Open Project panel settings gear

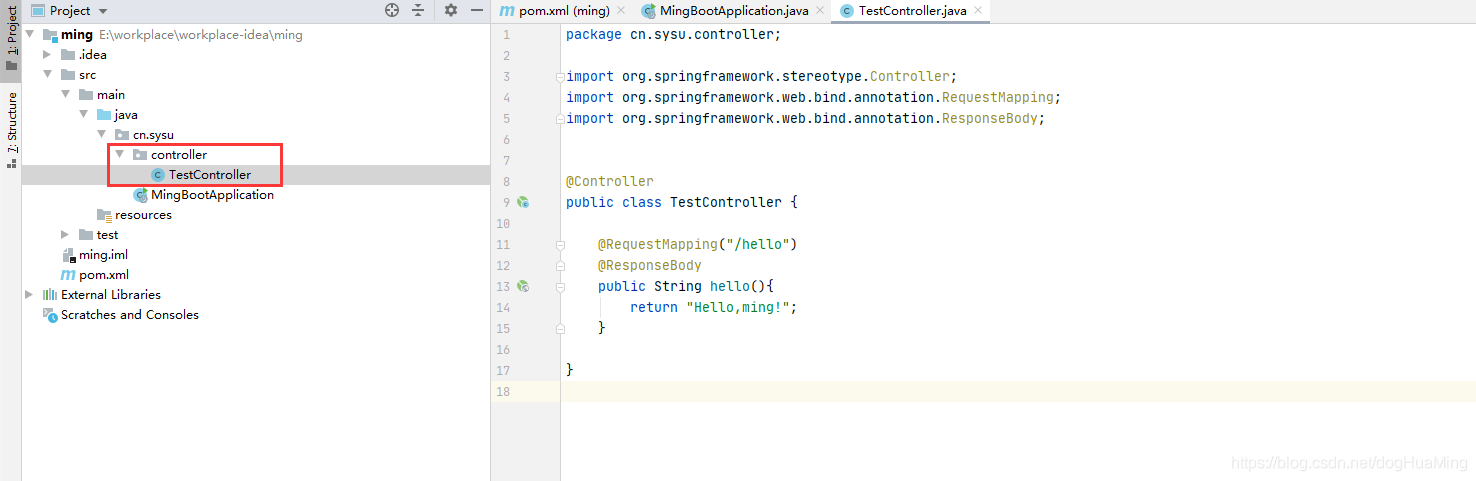point(451,10)
